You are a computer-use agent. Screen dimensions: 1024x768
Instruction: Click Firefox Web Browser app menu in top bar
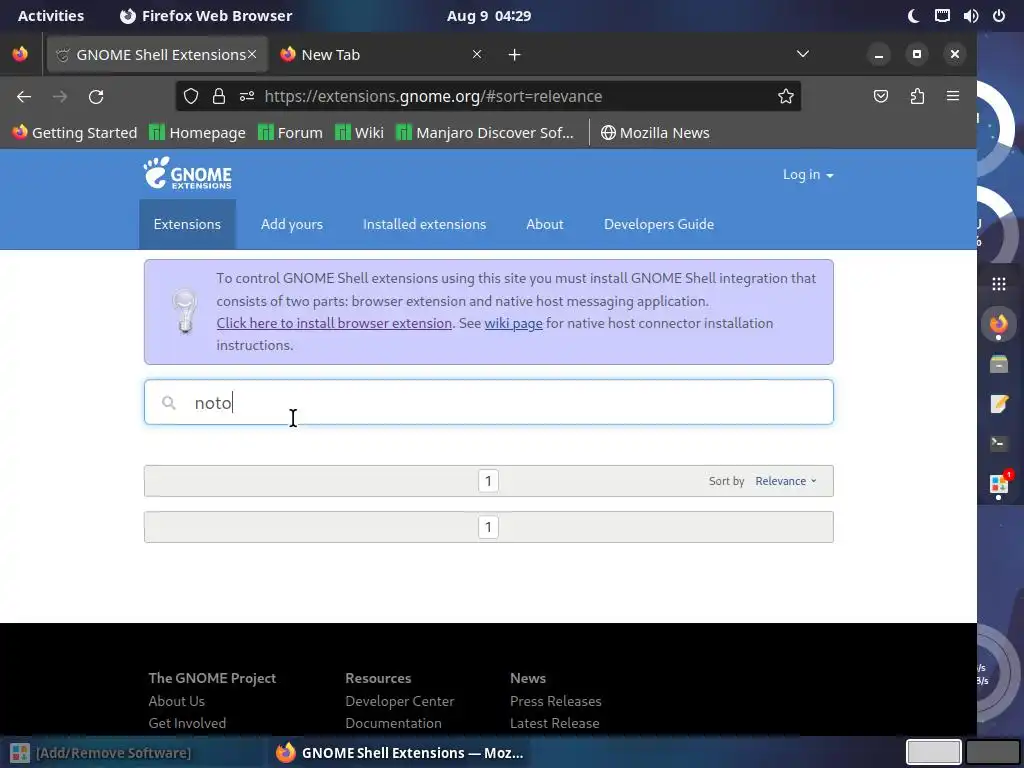tap(206, 16)
